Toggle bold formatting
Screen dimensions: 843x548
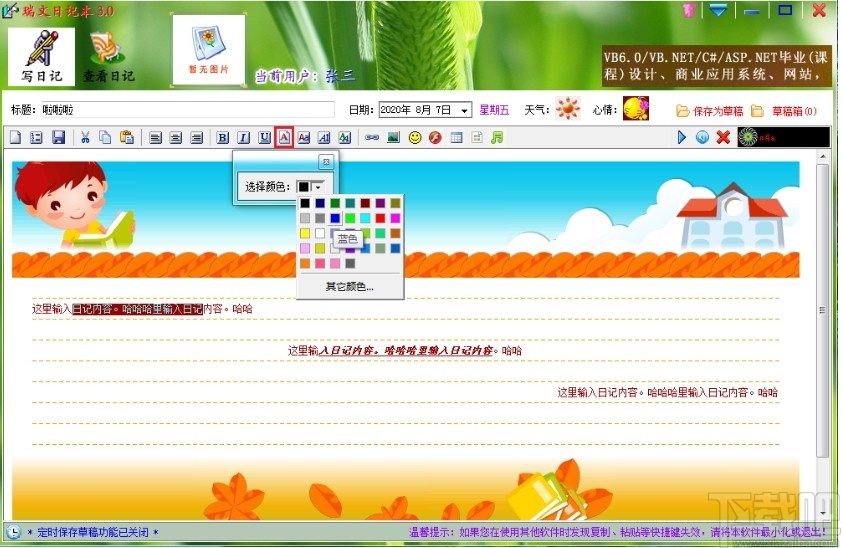[x=222, y=138]
